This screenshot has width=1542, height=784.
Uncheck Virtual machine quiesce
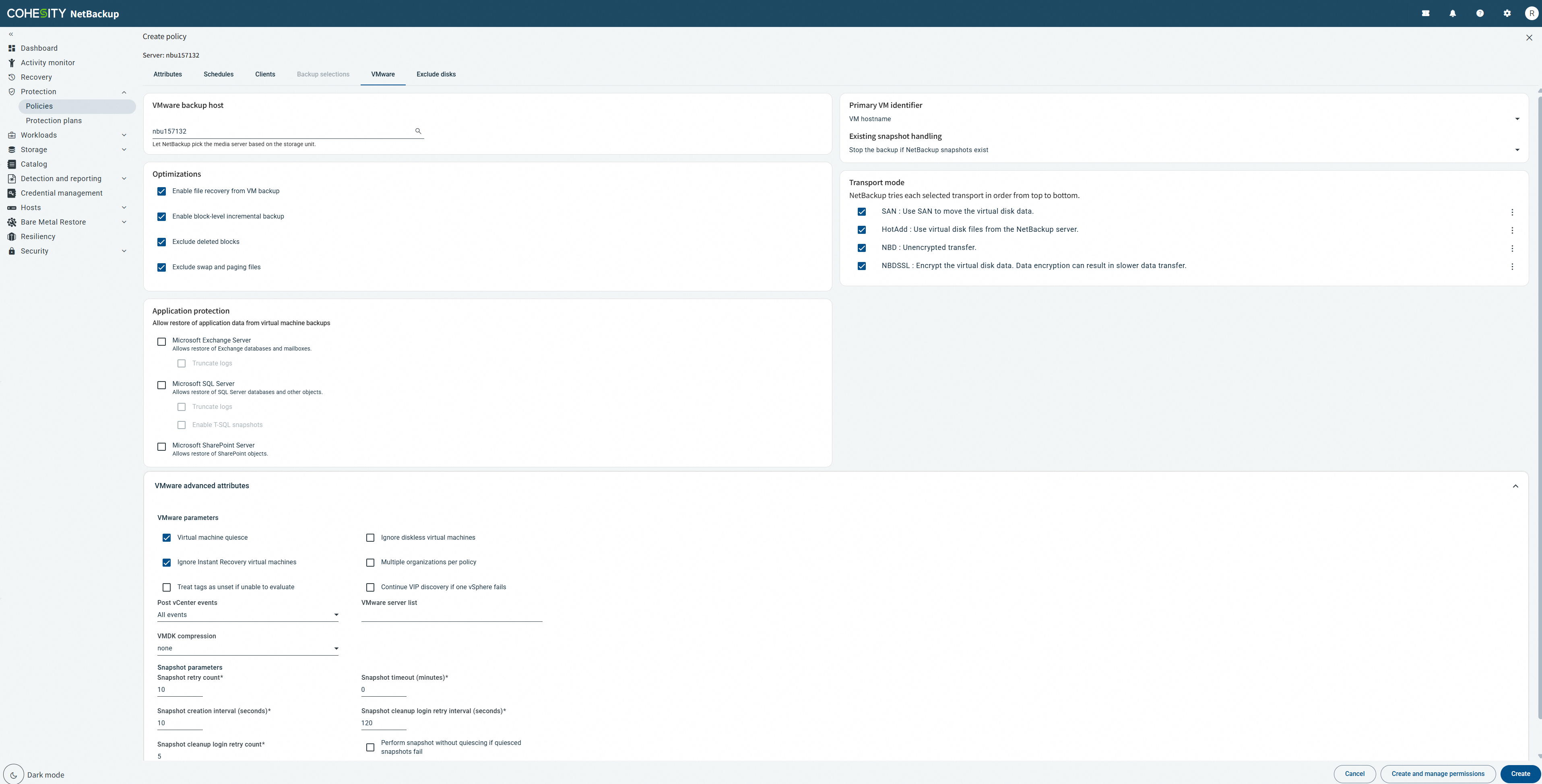(x=166, y=538)
